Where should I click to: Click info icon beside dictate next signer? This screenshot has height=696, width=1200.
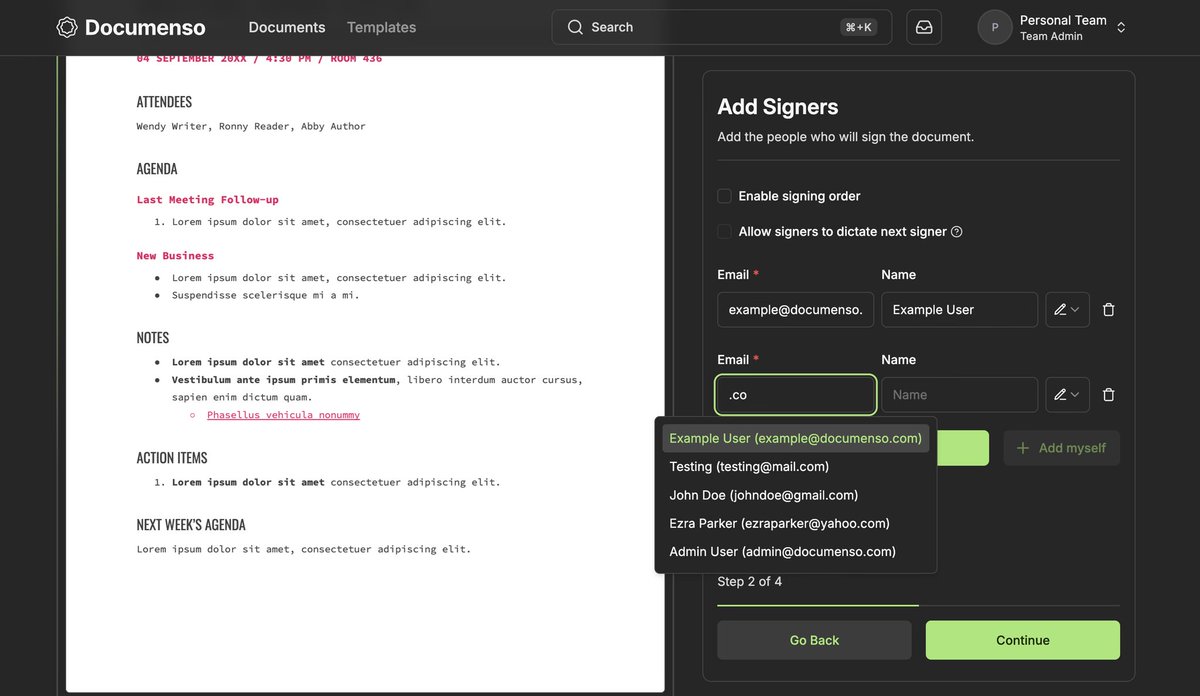pyautogui.click(x=957, y=232)
